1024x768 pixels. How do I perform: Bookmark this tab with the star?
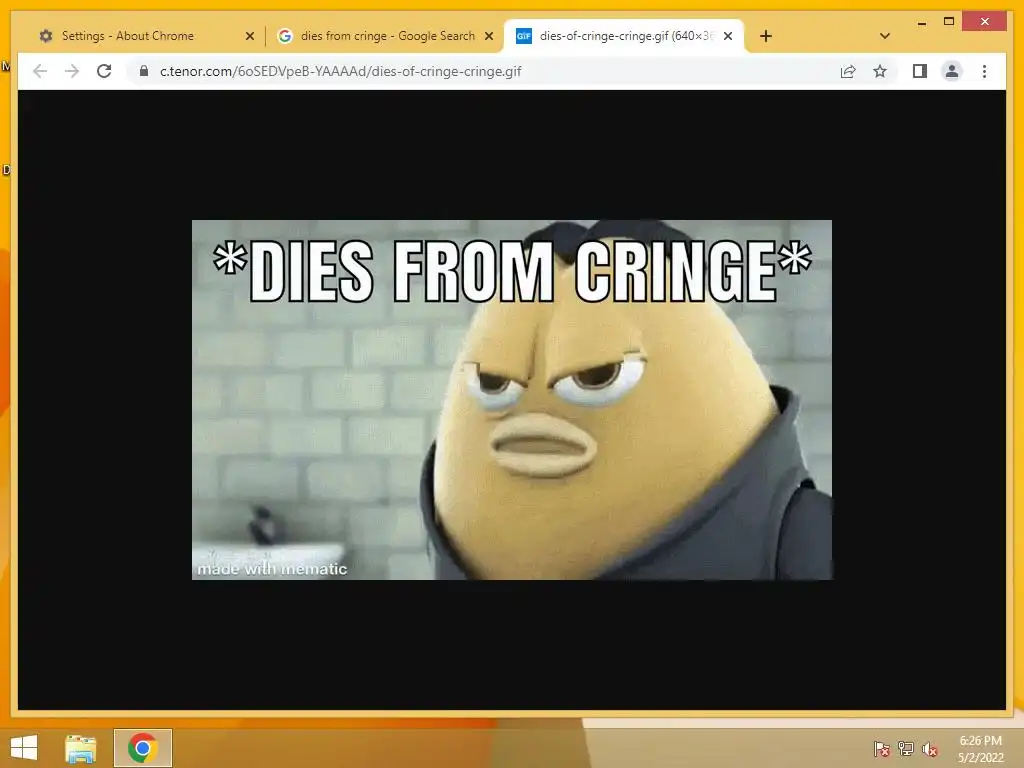coord(880,71)
